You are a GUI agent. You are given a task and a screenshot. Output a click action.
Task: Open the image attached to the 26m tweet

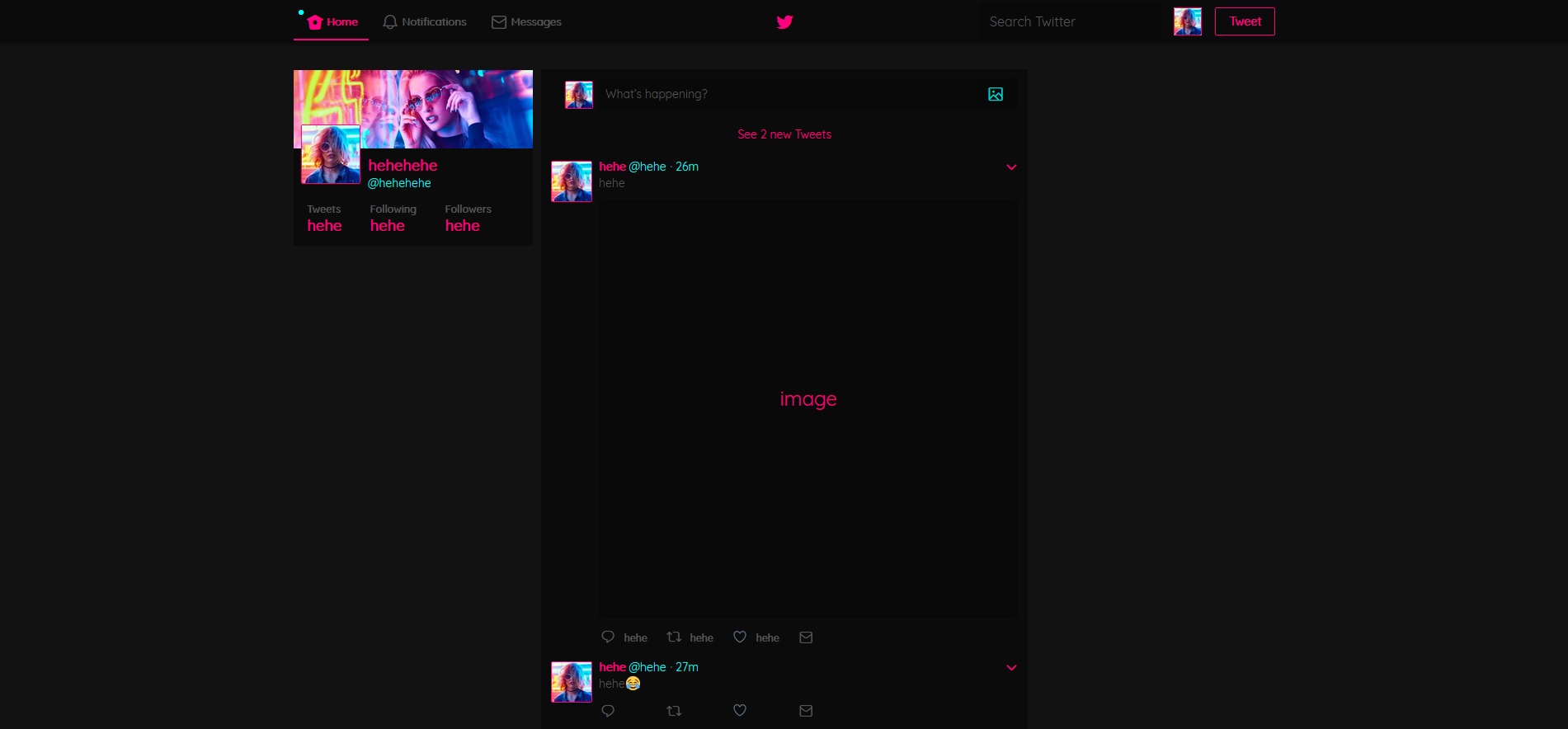tap(808, 409)
